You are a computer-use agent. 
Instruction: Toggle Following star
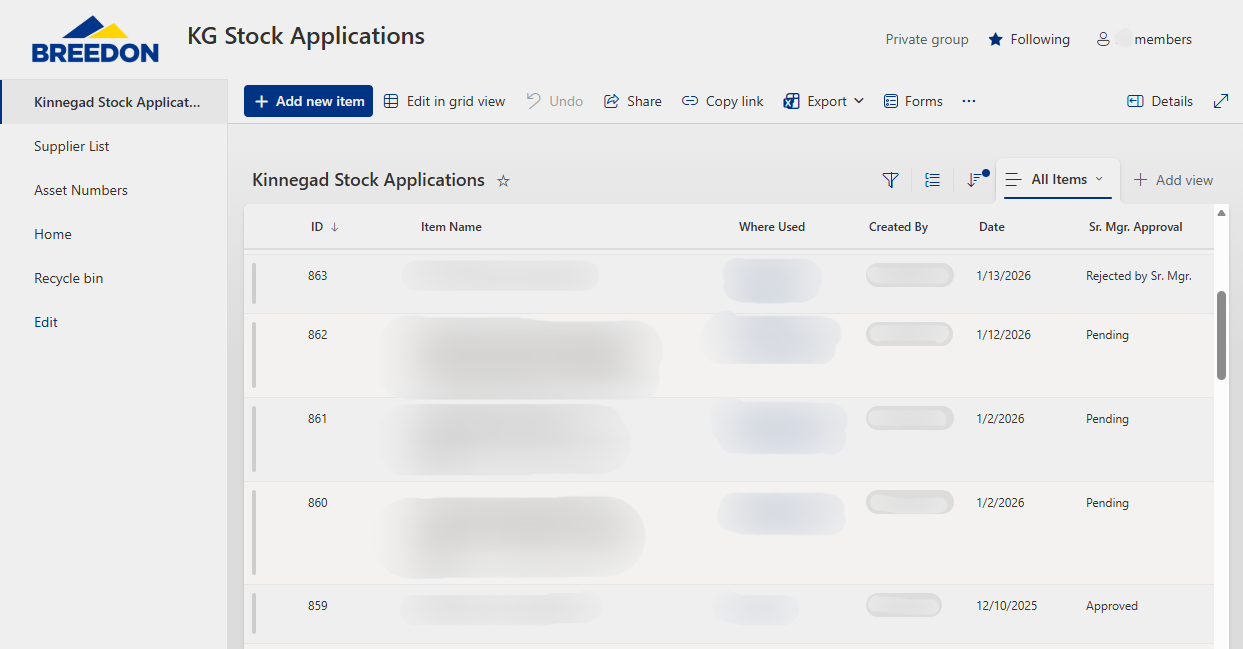[1029, 40]
